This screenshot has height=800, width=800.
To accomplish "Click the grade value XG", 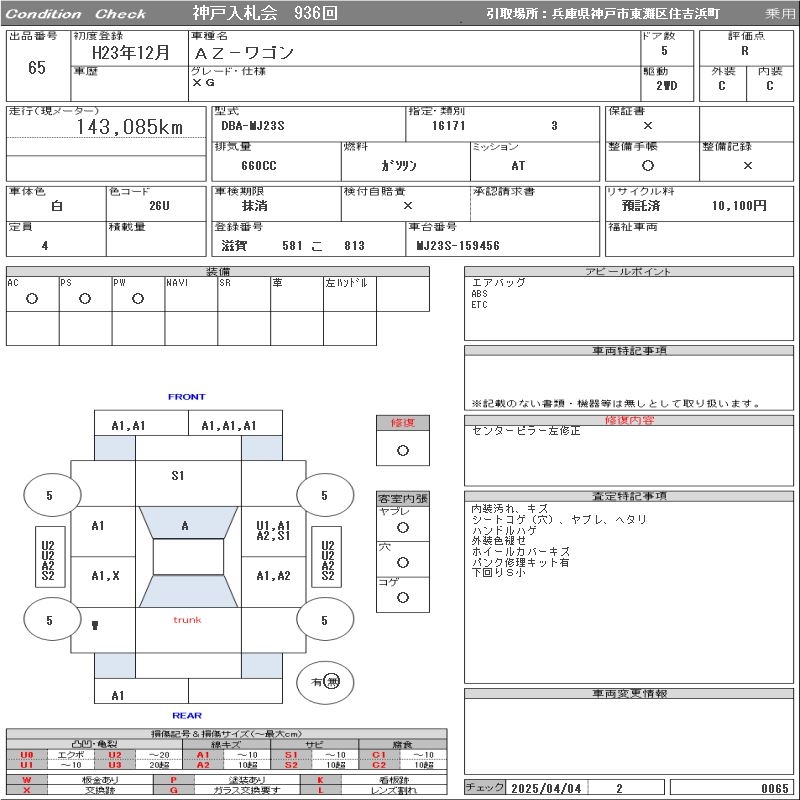I will pos(203,82).
